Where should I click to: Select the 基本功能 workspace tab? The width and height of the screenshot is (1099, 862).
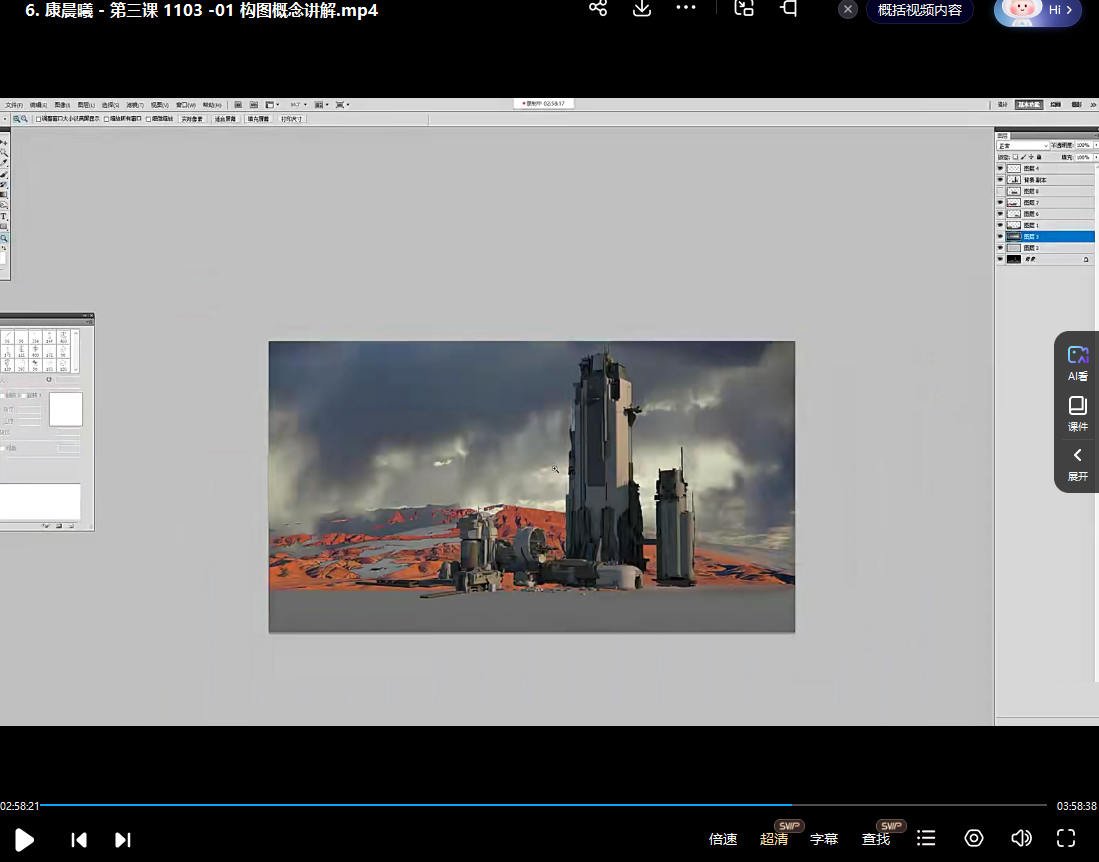click(1028, 105)
